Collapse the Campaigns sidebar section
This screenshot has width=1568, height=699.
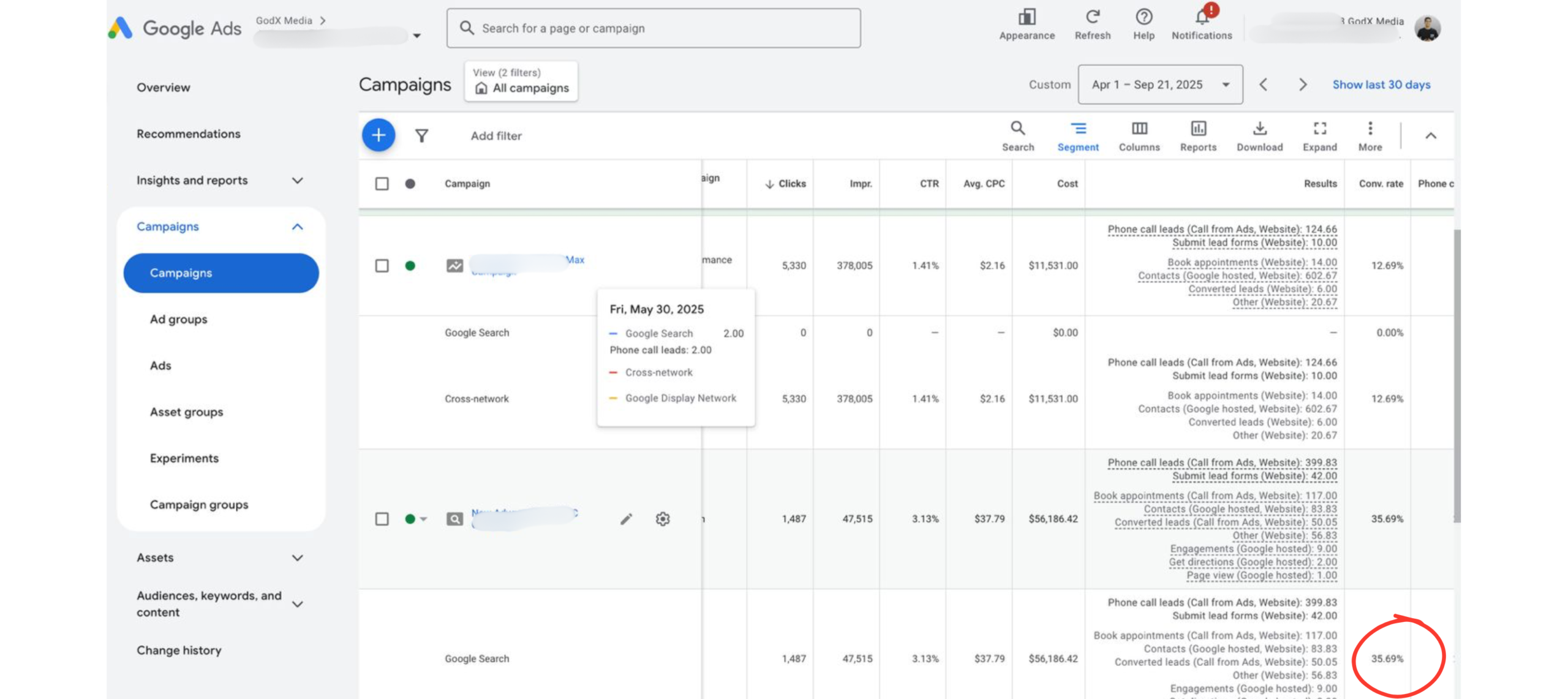[x=297, y=227]
